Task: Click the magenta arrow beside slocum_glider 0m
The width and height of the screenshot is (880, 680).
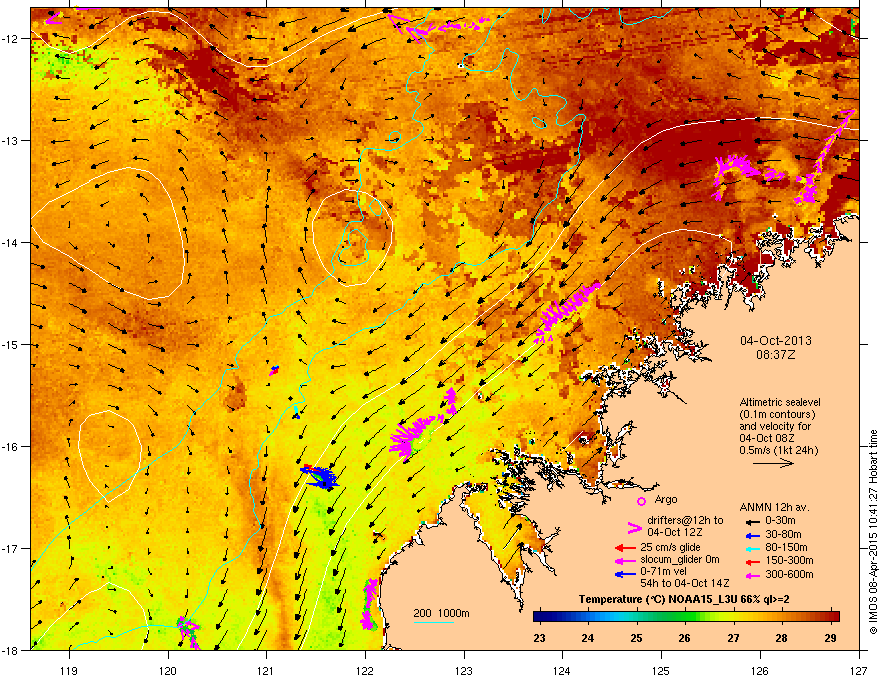Action: click(625, 560)
